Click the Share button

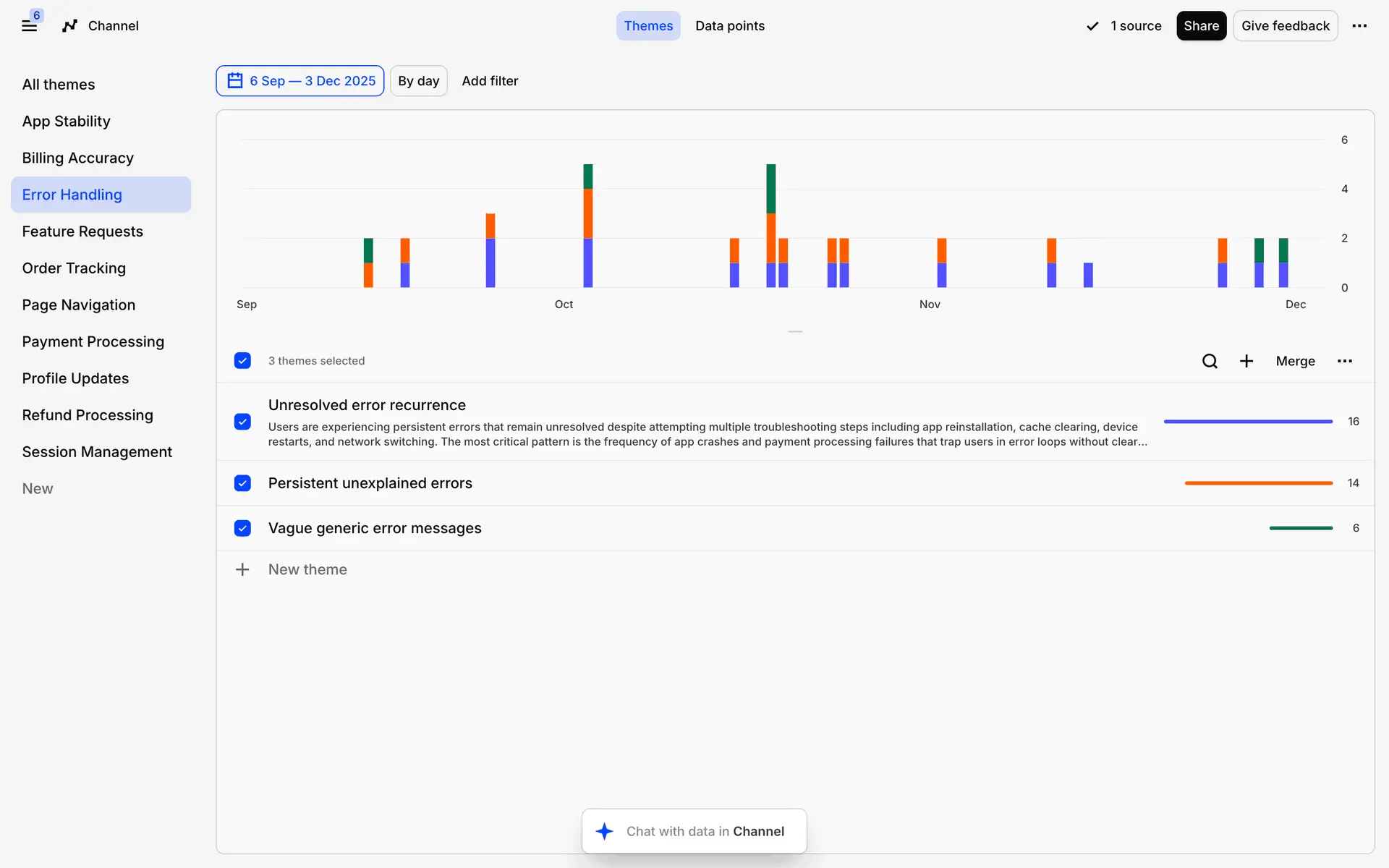(x=1201, y=26)
